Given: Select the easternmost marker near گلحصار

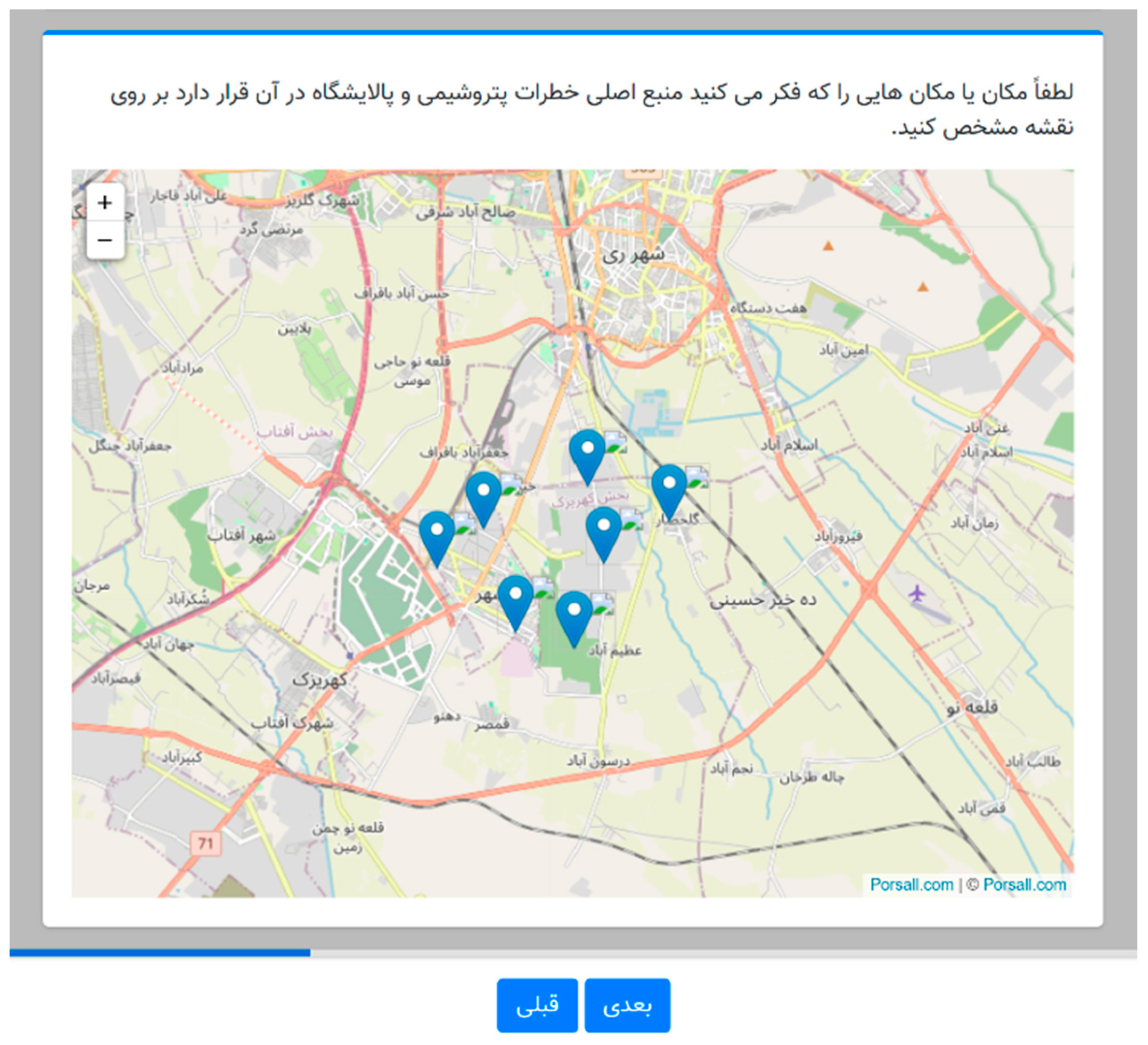Looking at the screenshot, I should pyautogui.click(x=670, y=488).
